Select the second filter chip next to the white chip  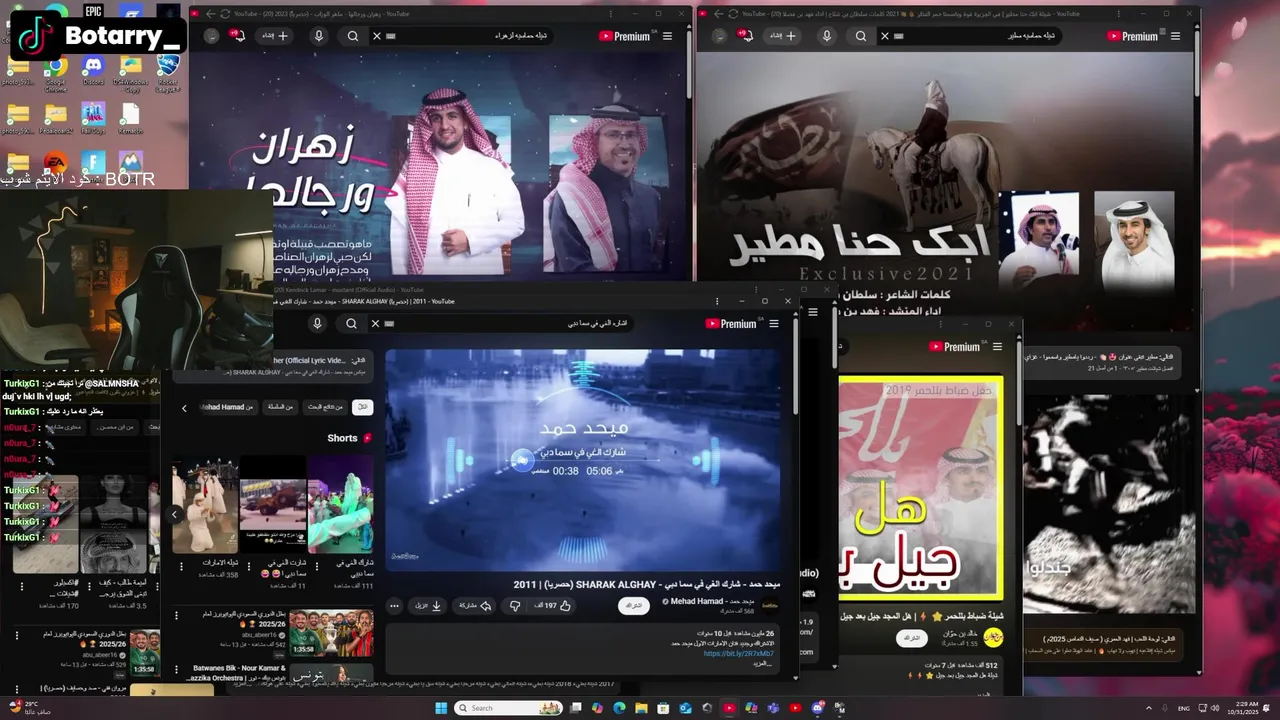pyautogui.click(x=325, y=407)
